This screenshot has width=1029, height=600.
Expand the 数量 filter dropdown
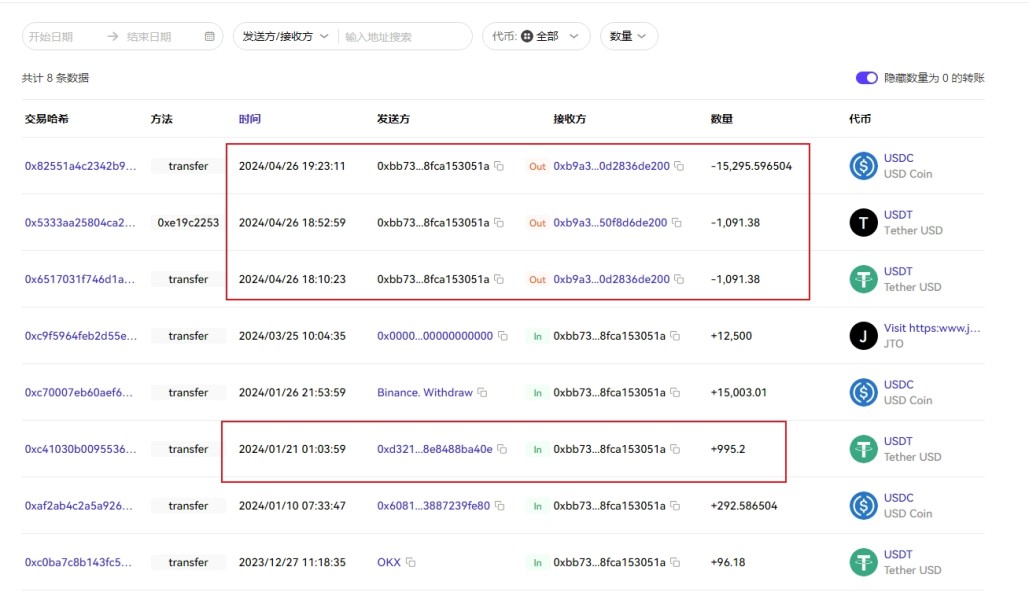[628, 36]
